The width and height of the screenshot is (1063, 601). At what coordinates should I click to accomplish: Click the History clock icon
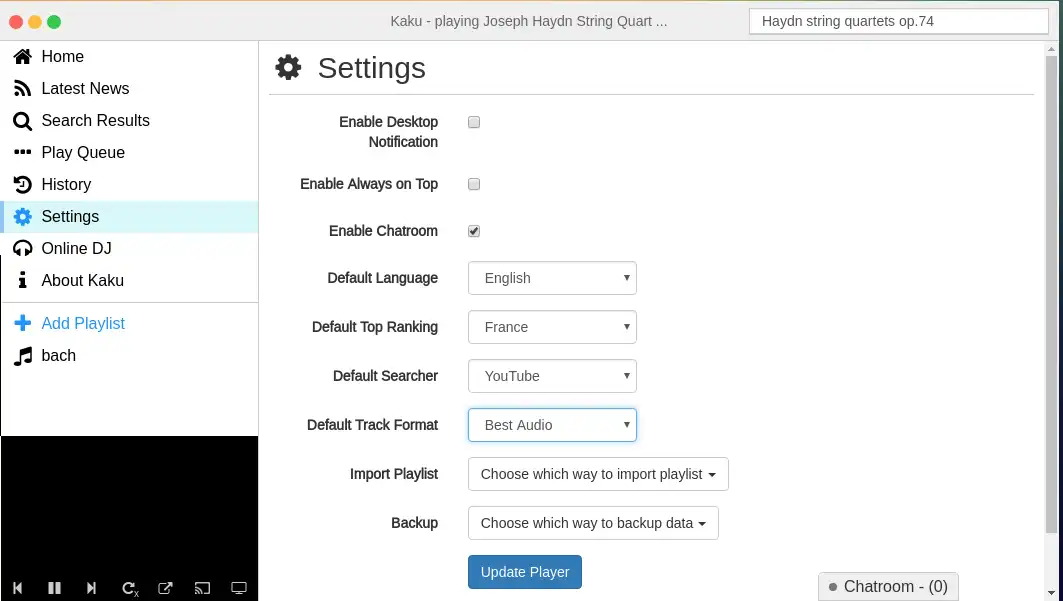pyautogui.click(x=22, y=184)
